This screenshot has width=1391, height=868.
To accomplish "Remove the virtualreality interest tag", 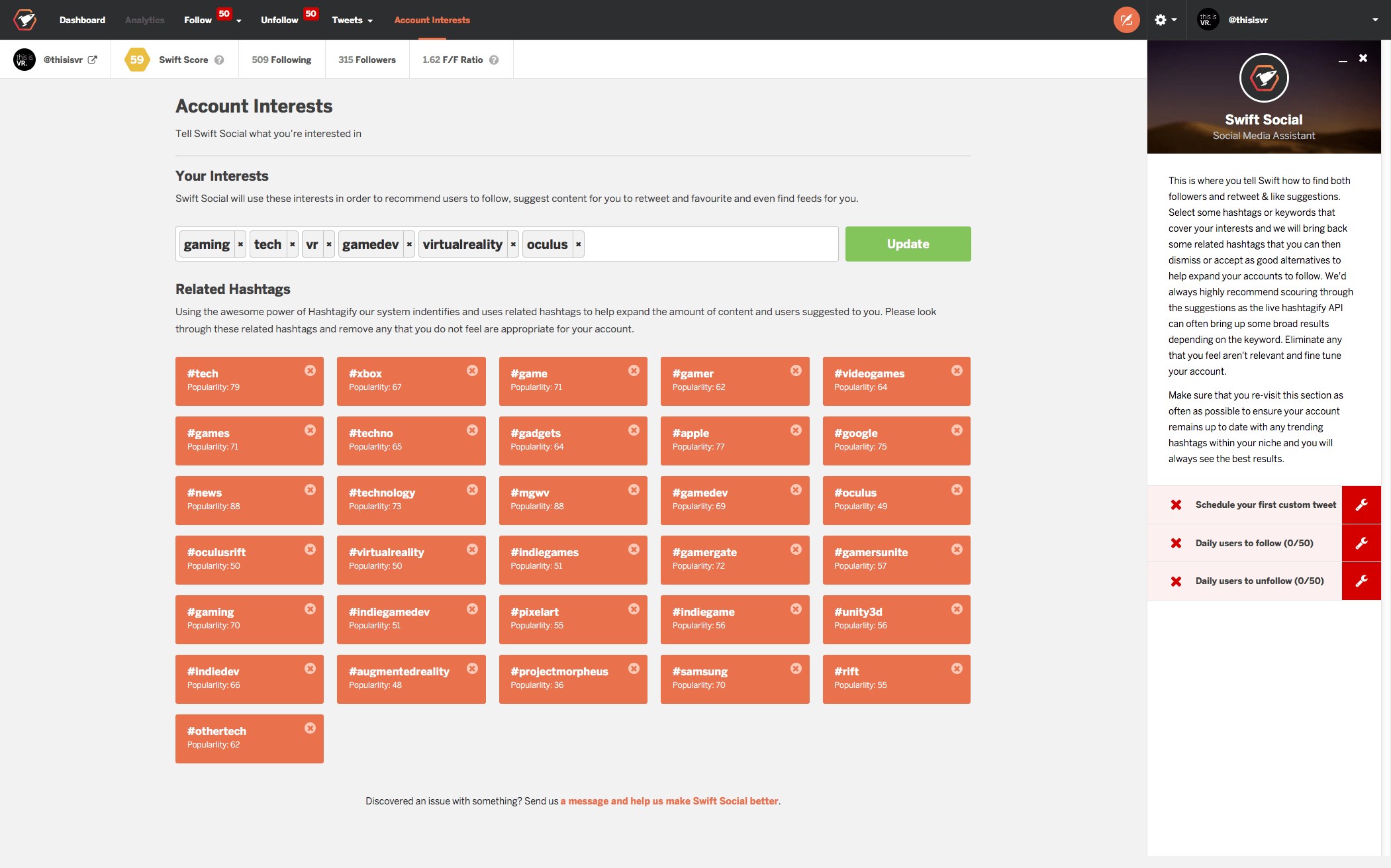I will (513, 244).
